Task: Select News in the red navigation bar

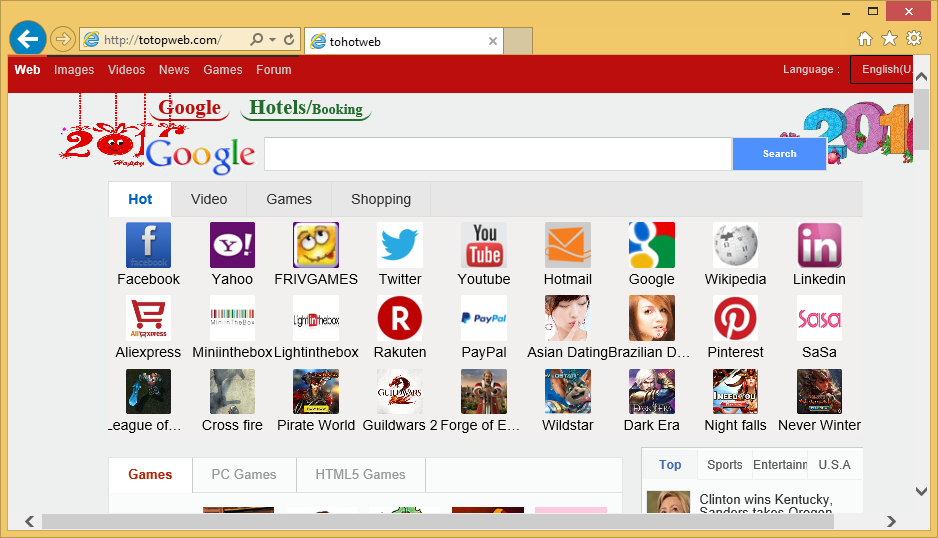Action: (174, 69)
